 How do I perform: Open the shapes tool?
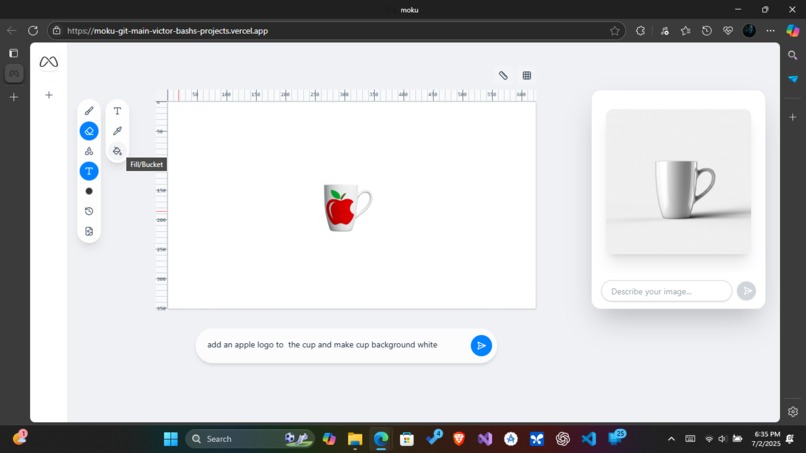(89, 151)
